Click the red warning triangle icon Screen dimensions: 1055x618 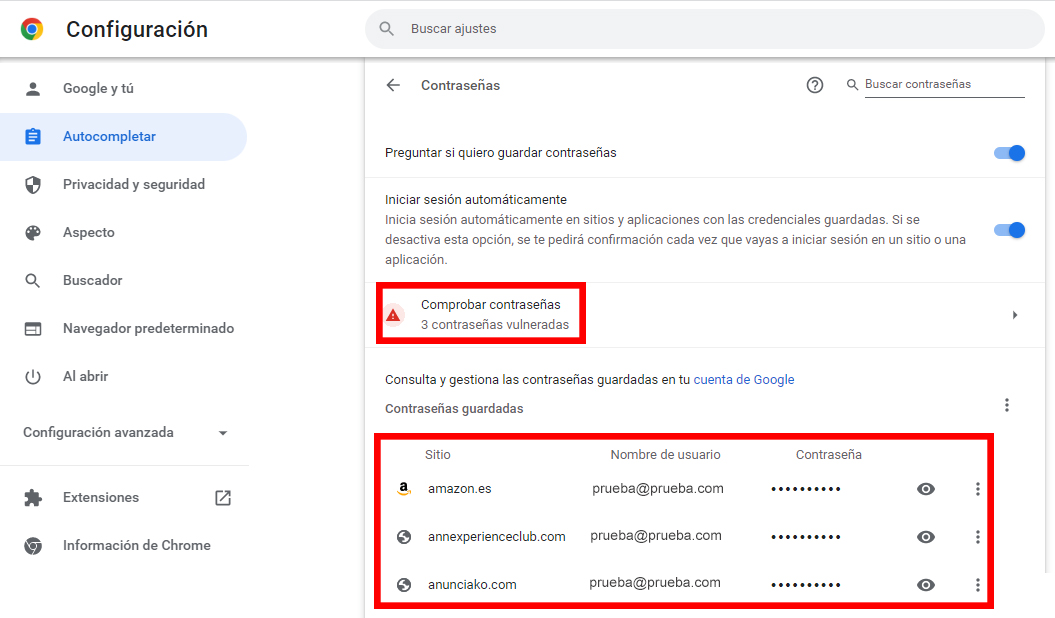tap(394, 315)
